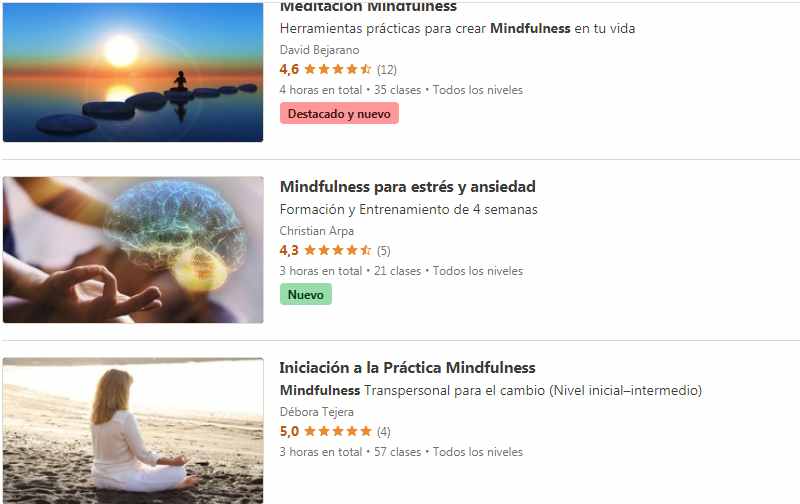Screen dimensions: 800x504
Task: Click the (12) review count
Action: pos(387,69)
